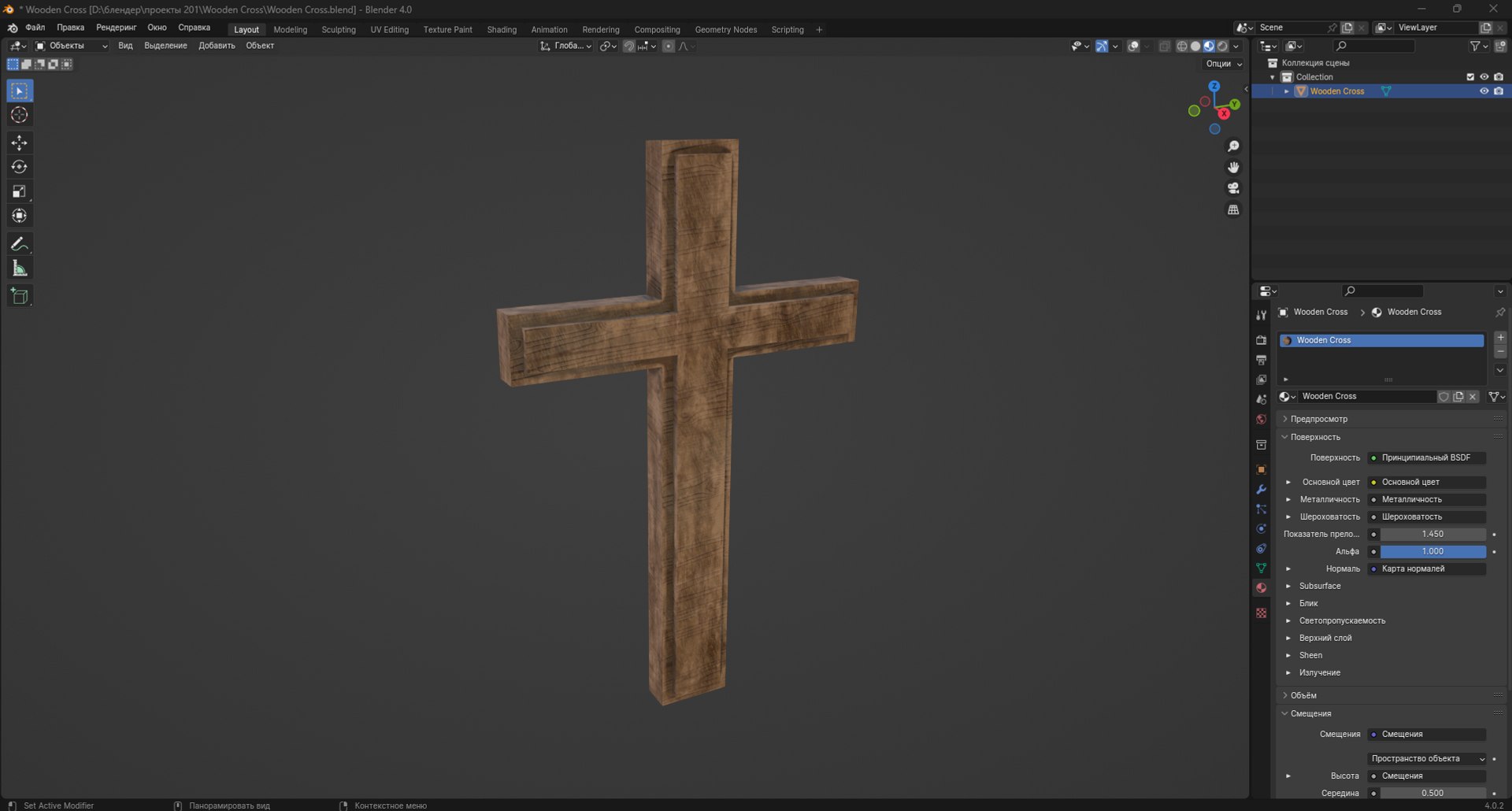Open the Рендеринг menu
This screenshot has height=811, width=1512.
click(117, 28)
